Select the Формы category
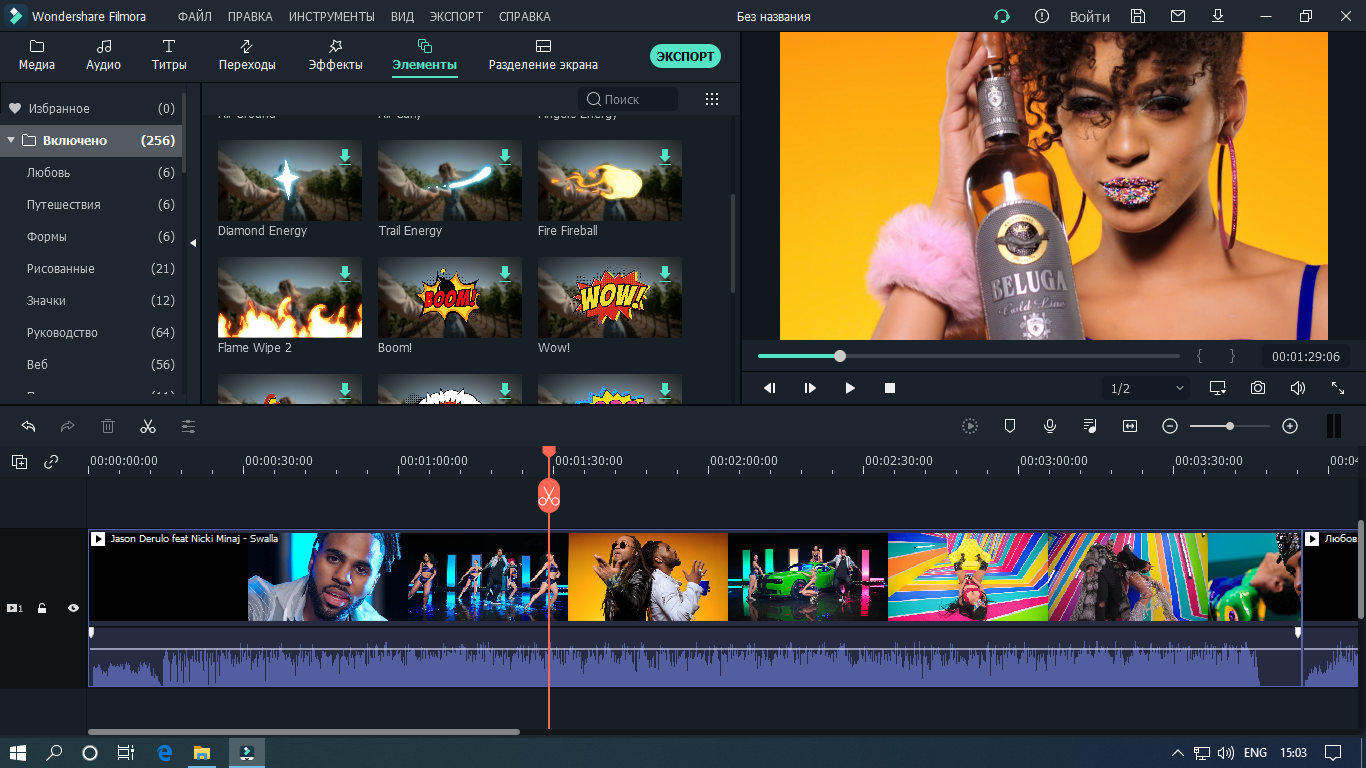 tap(91, 236)
